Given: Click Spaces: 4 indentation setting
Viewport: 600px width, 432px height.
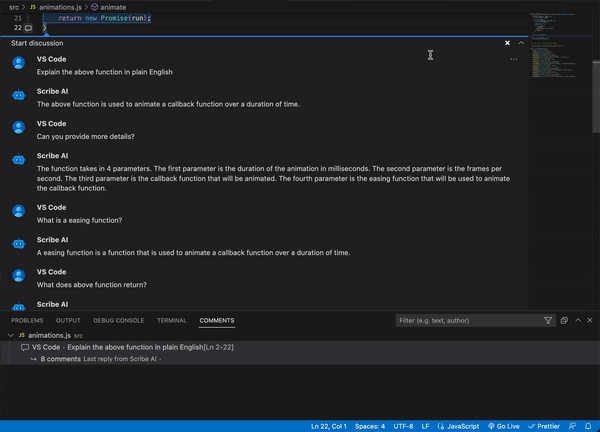Looking at the screenshot, I should tap(370, 426).
